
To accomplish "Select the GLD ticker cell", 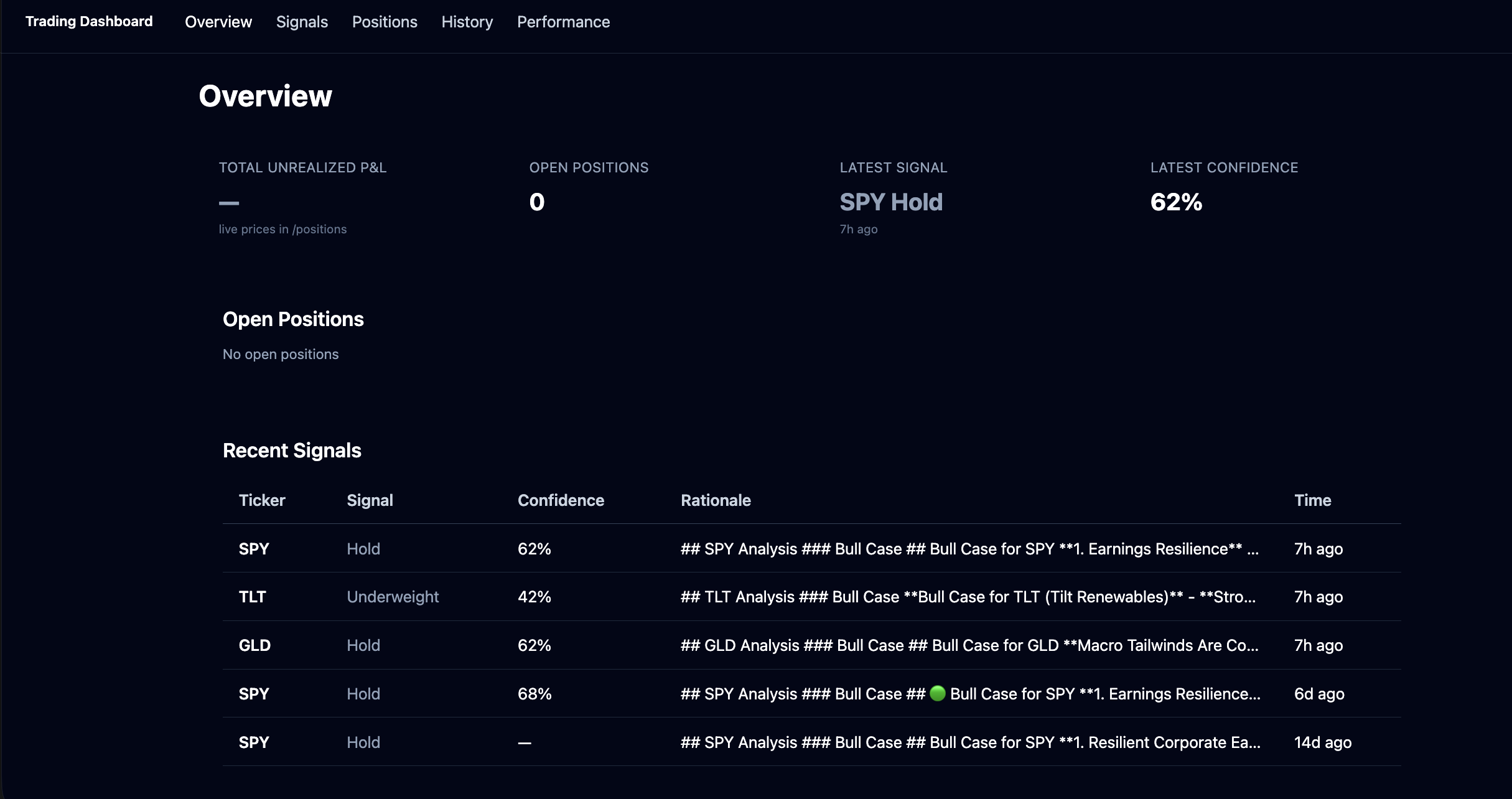I will point(254,645).
